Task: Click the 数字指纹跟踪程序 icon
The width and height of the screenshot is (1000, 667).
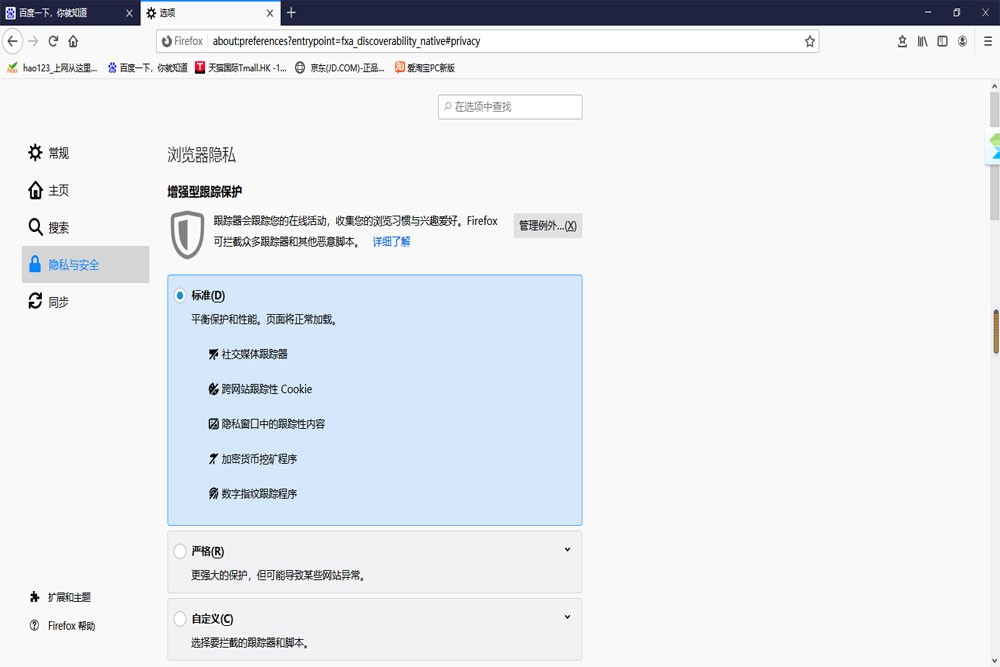Action: pyautogui.click(x=214, y=494)
